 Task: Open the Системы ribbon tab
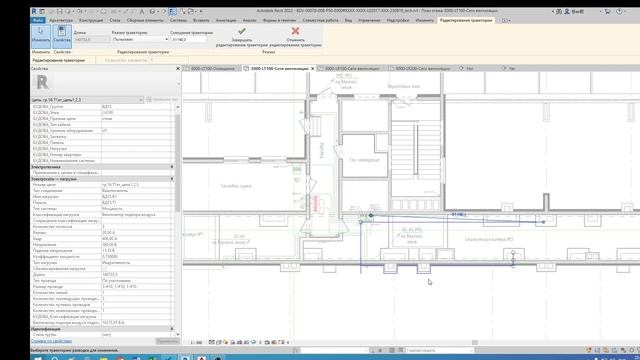click(x=178, y=20)
